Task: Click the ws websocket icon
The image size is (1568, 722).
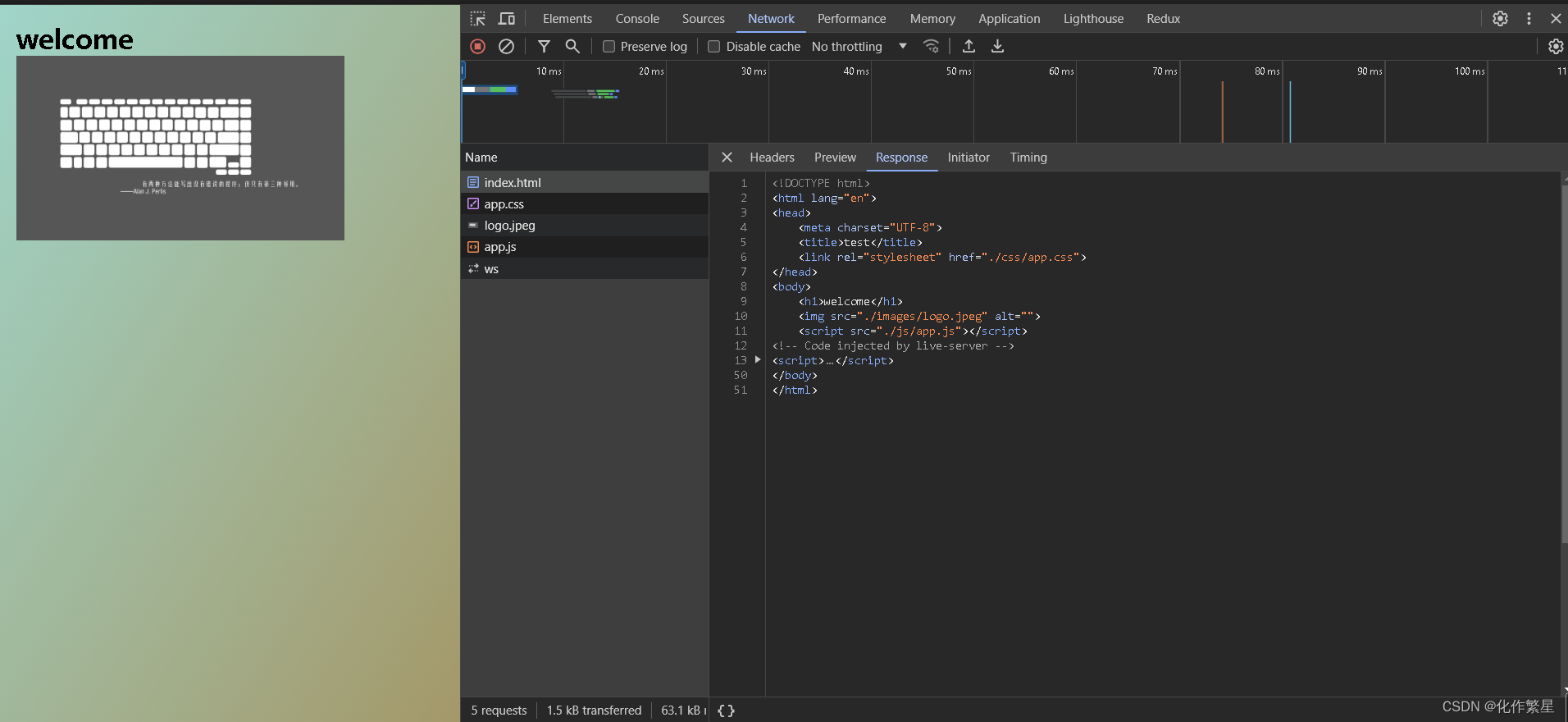Action: pos(473,268)
